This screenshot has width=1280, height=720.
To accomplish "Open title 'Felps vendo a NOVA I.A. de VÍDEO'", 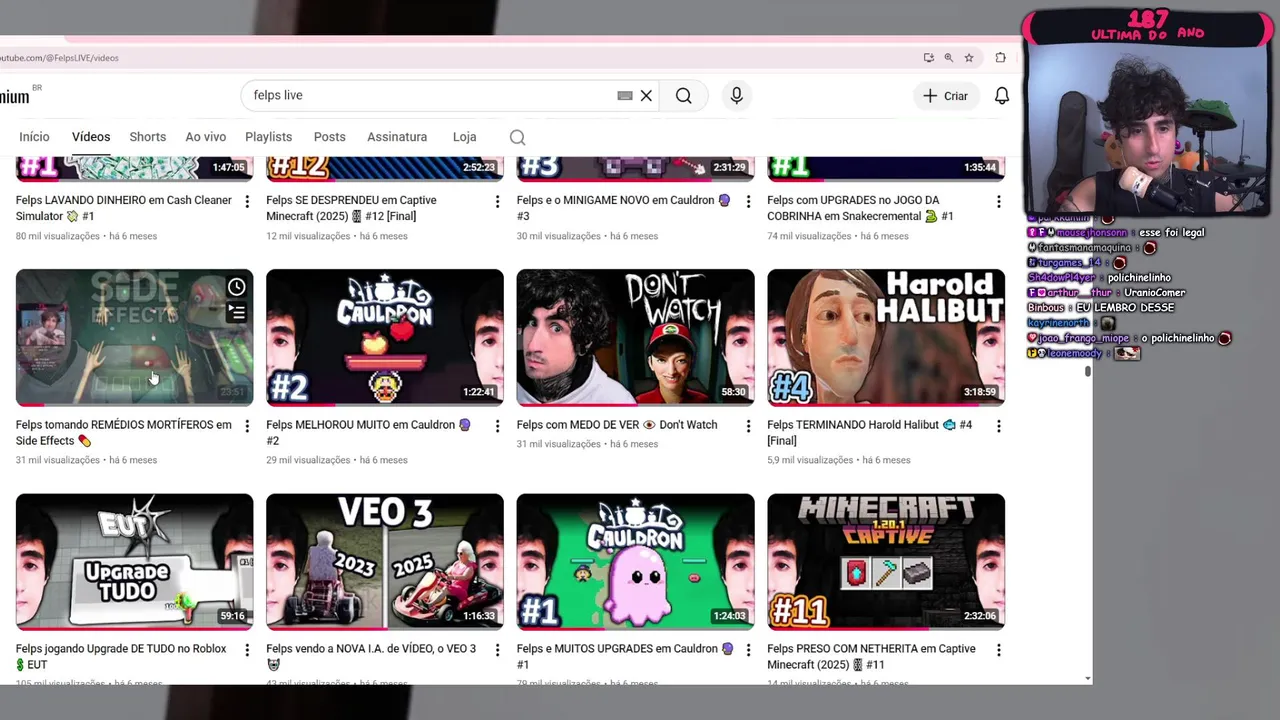I will click(x=371, y=656).
